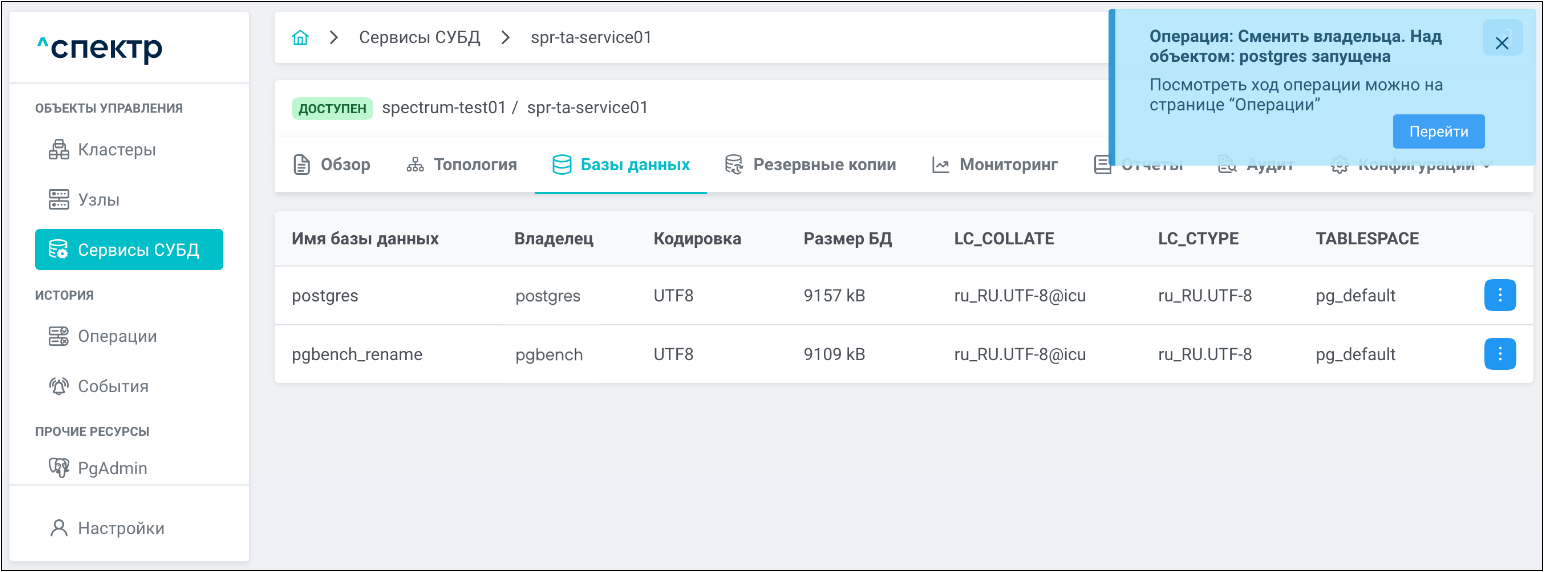Switch to the Обзор tab
Viewport: 1544px width, 572px height.
coord(332,165)
